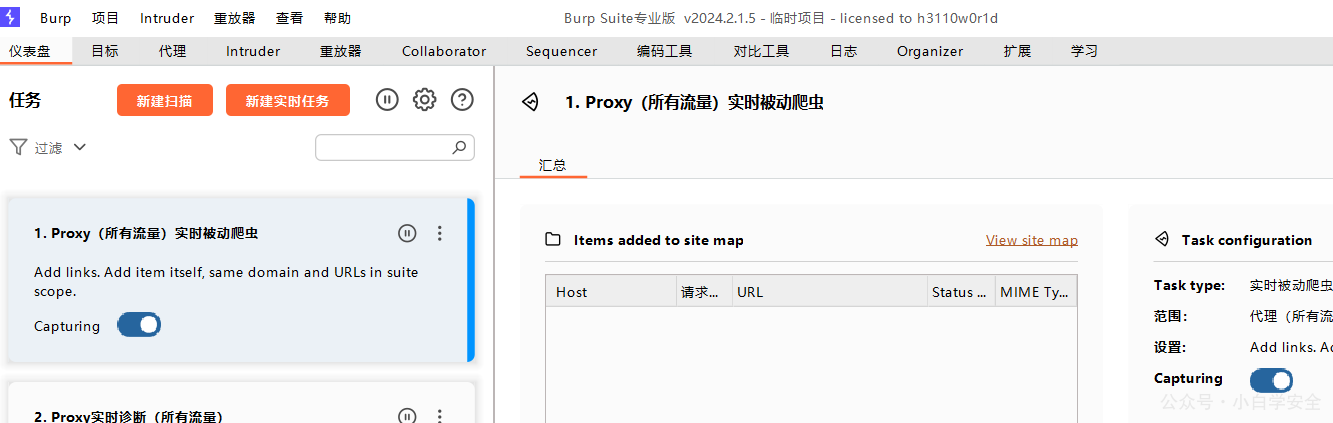Switch to the 目标 tab
This screenshot has height=423, width=1333.
coord(105,51)
